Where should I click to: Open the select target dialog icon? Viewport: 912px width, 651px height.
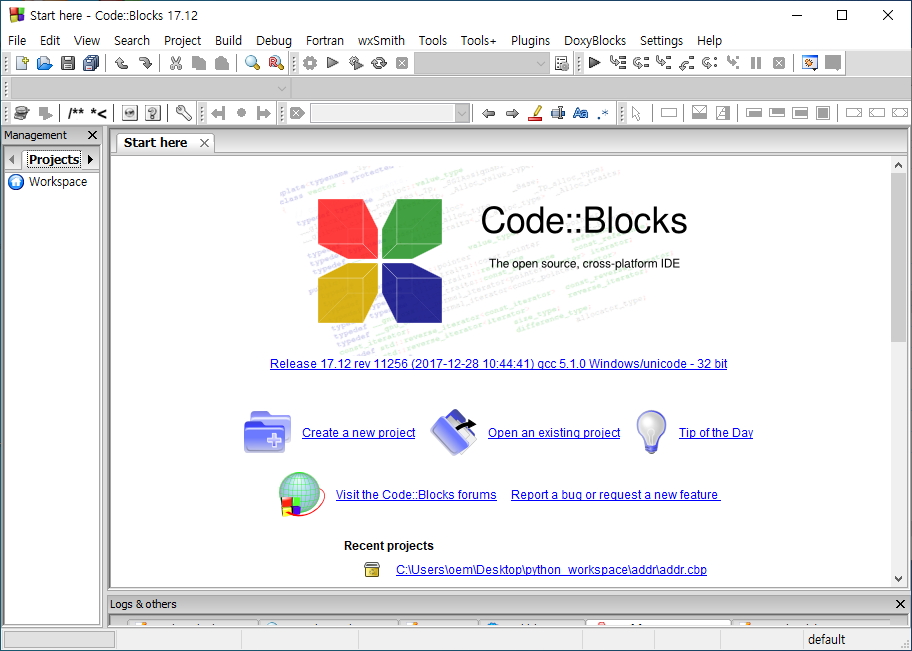tap(561, 63)
